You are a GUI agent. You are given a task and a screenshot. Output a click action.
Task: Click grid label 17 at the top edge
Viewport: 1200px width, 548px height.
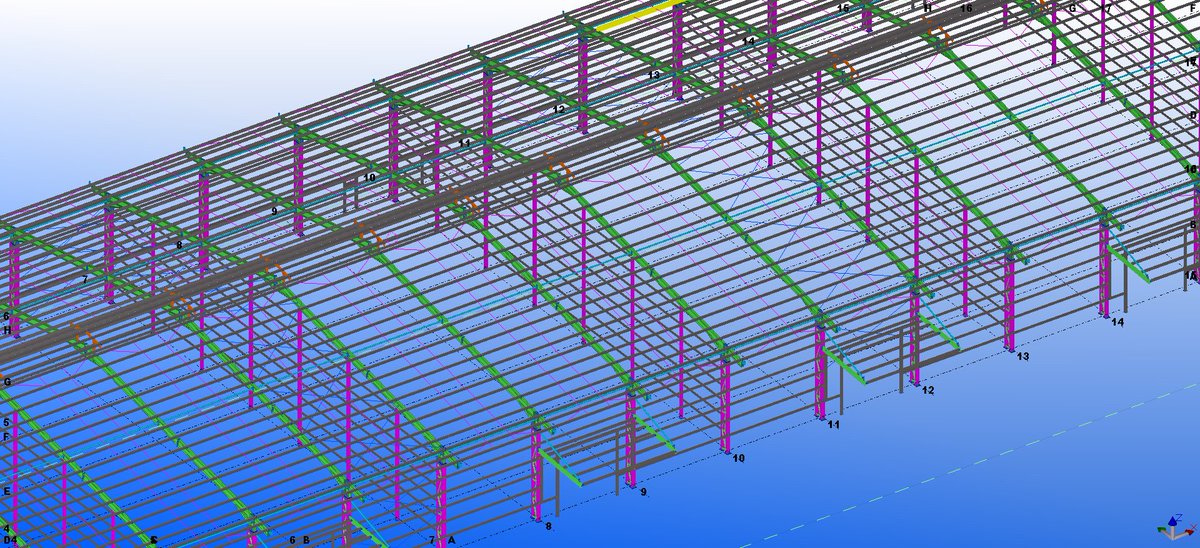click(1105, 8)
